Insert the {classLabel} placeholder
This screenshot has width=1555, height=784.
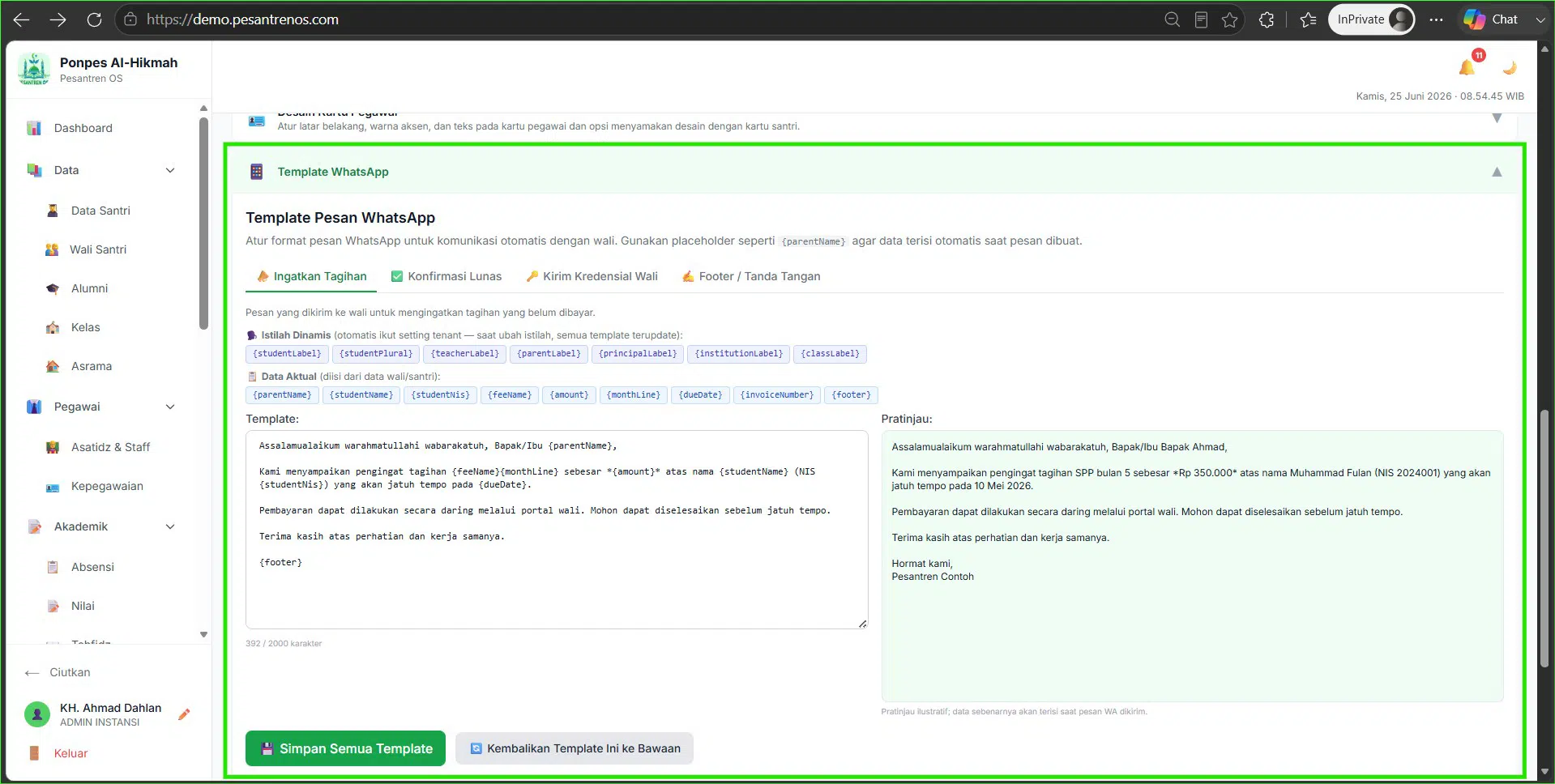coord(831,354)
